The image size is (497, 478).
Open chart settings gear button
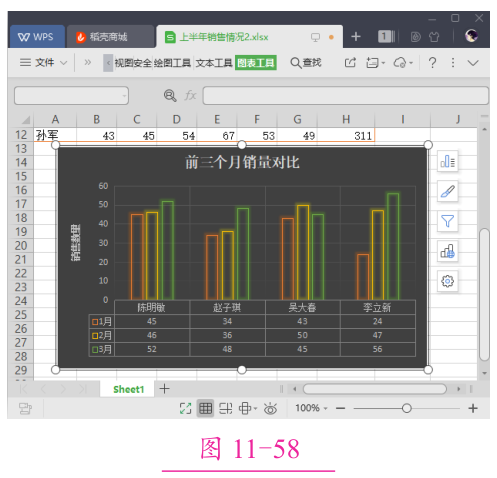(x=448, y=281)
